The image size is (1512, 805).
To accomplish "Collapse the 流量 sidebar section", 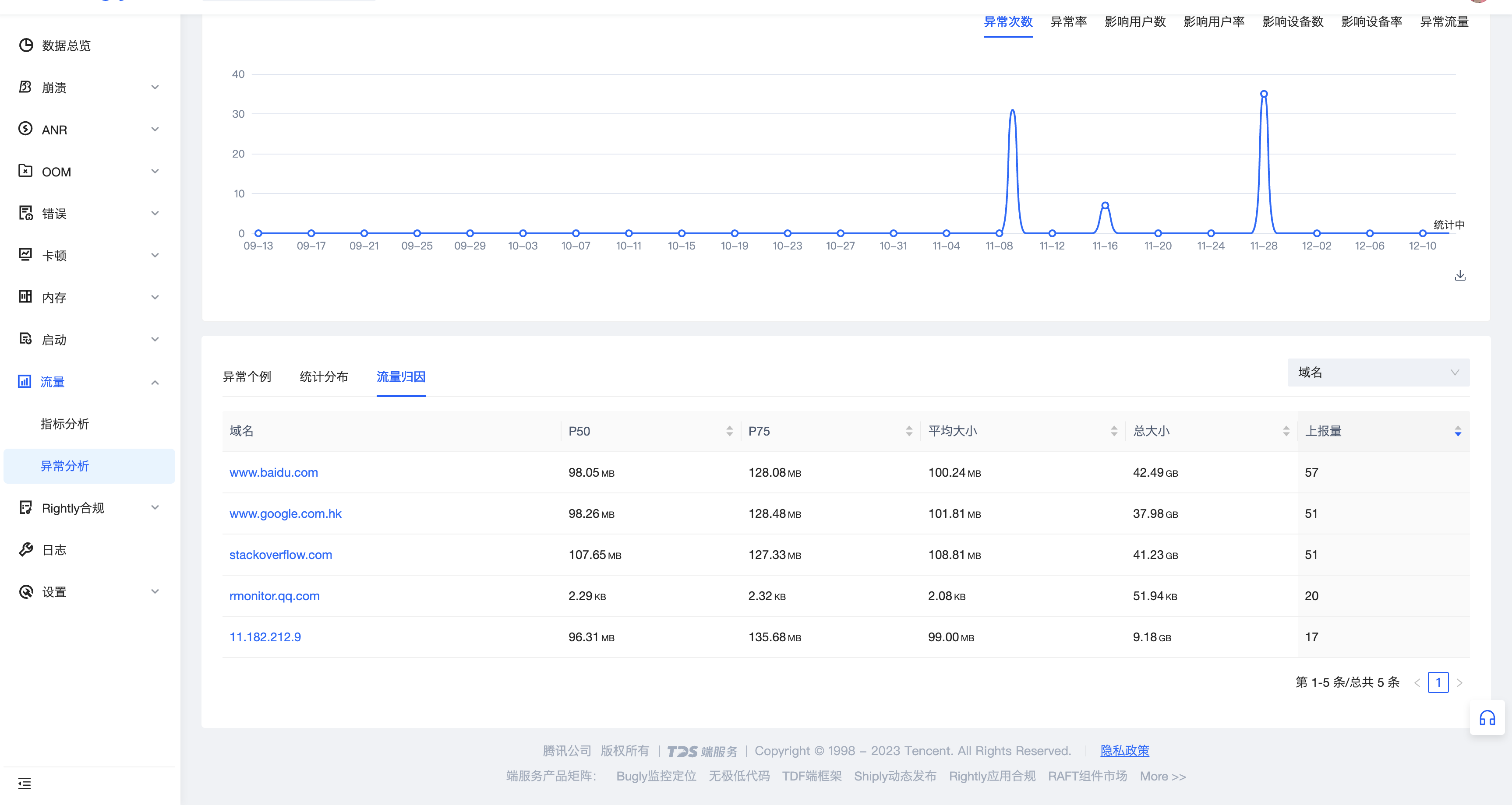I will tap(155, 382).
